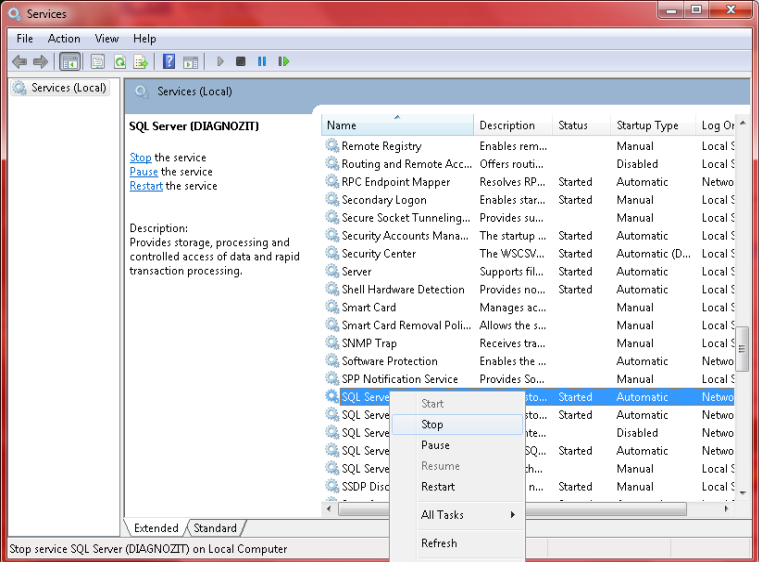Click the vertical scrollbar thumb

click(743, 349)
